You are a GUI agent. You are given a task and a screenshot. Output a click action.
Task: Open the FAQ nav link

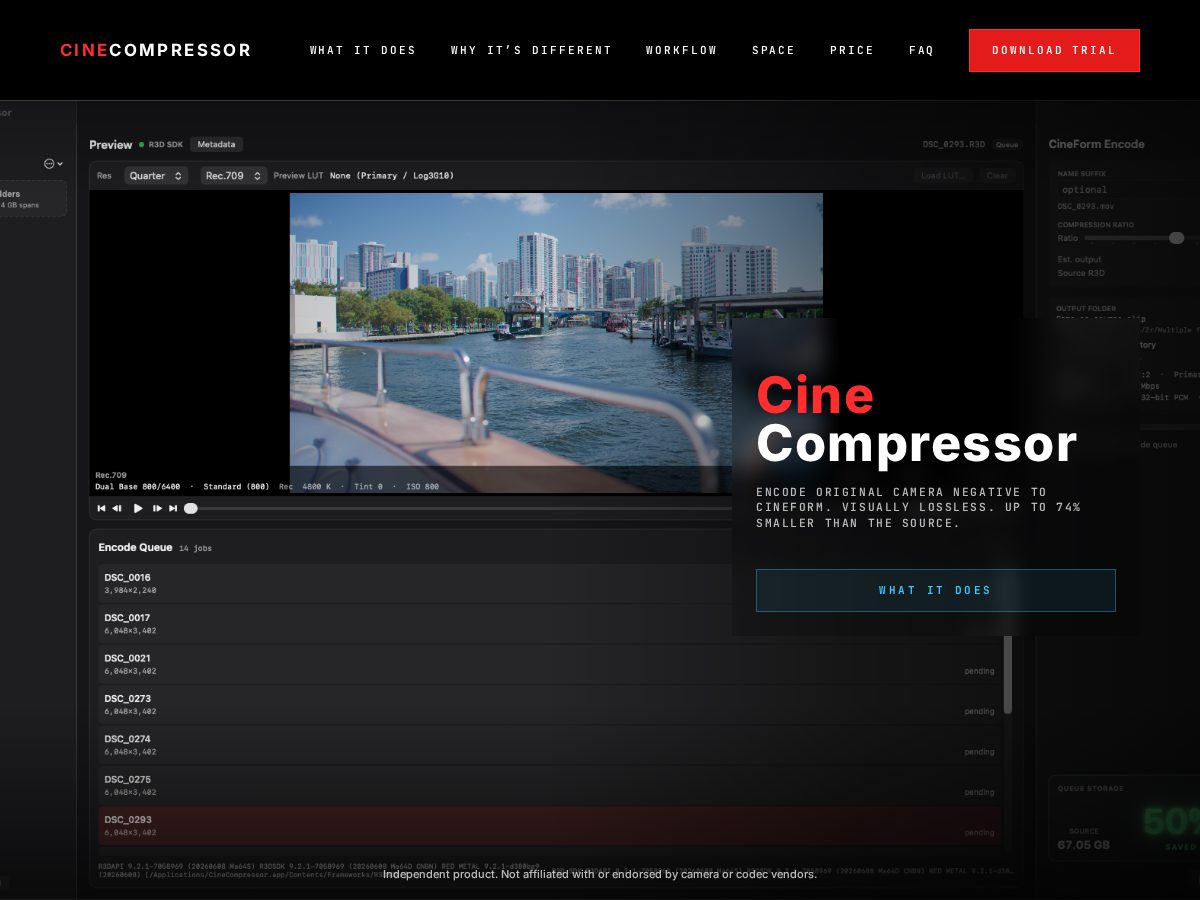pos(921,50)
